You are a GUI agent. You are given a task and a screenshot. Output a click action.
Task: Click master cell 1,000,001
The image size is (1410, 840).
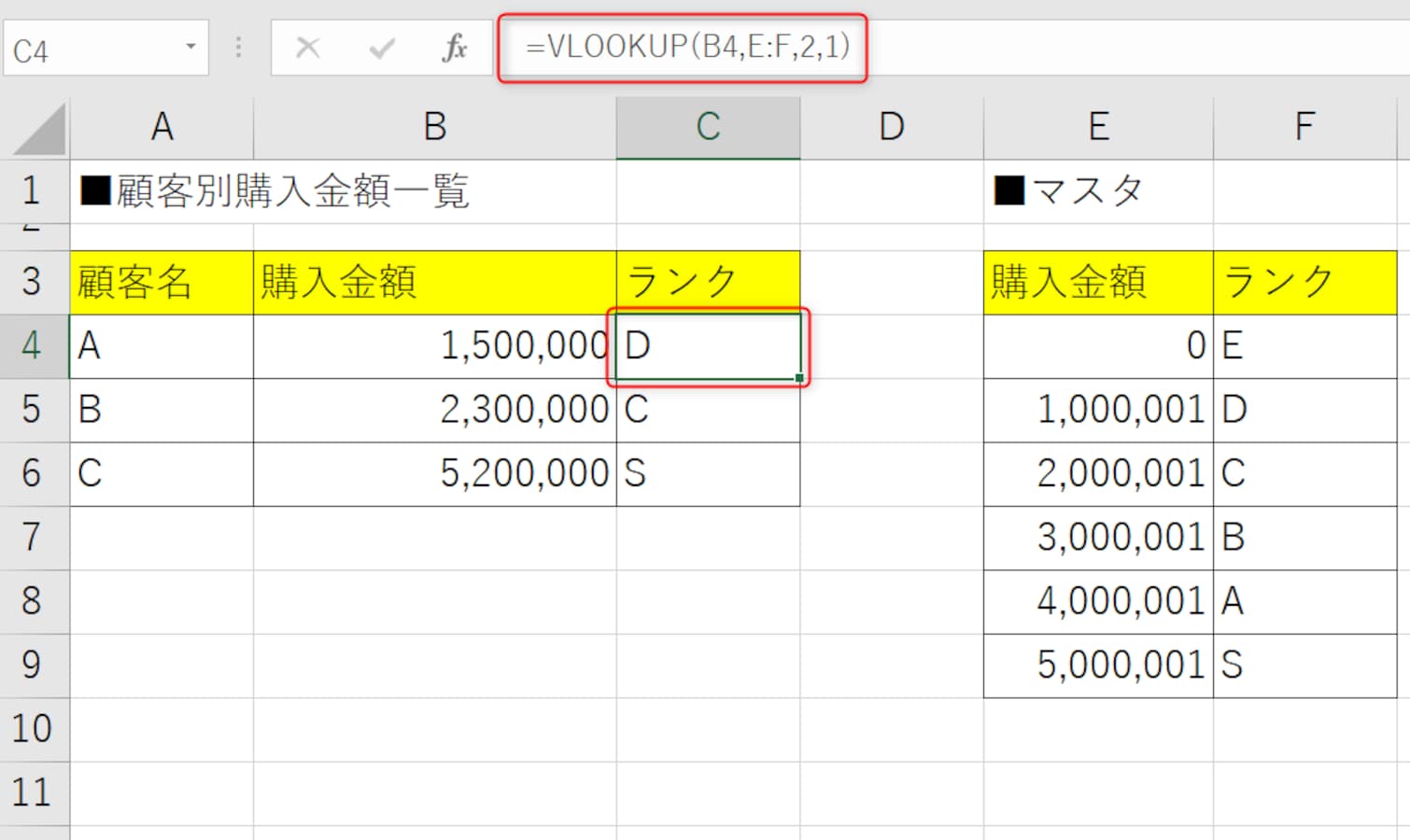[1098, 410]
